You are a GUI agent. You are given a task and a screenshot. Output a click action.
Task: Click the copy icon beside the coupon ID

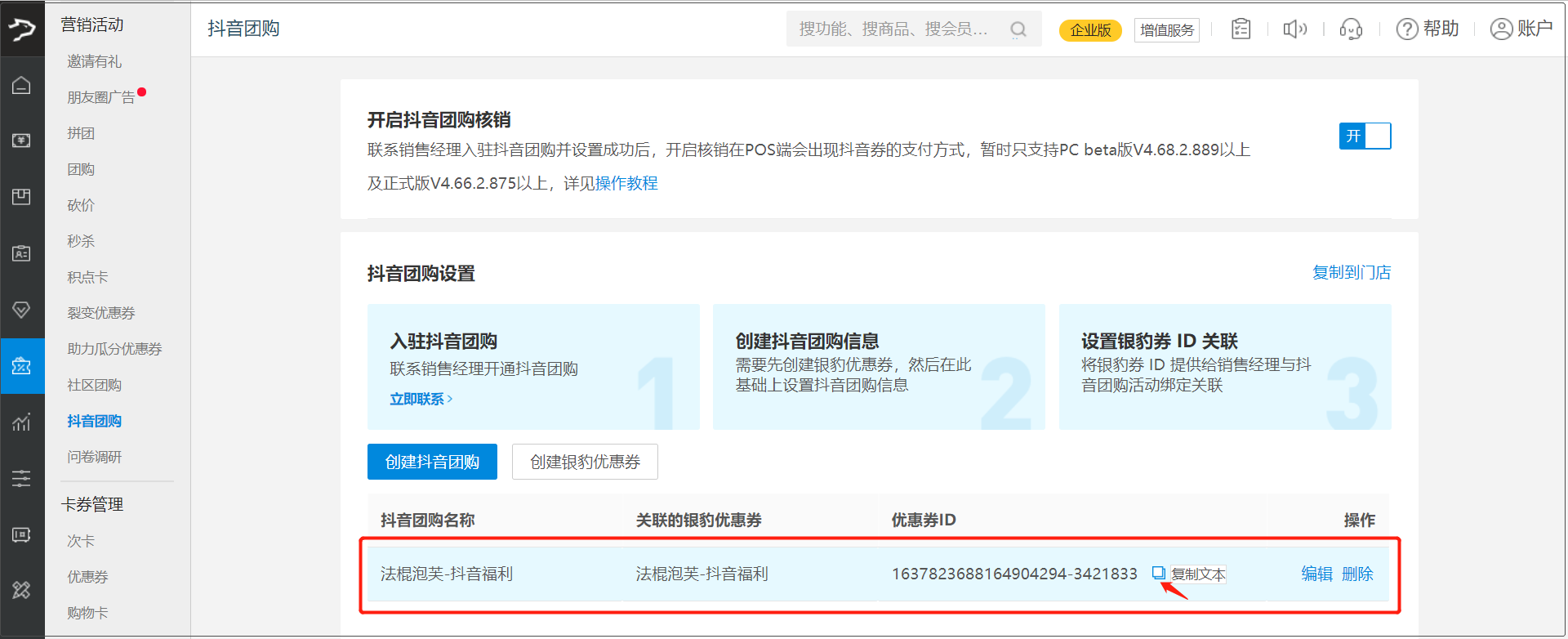click(x=1158, y=573)
